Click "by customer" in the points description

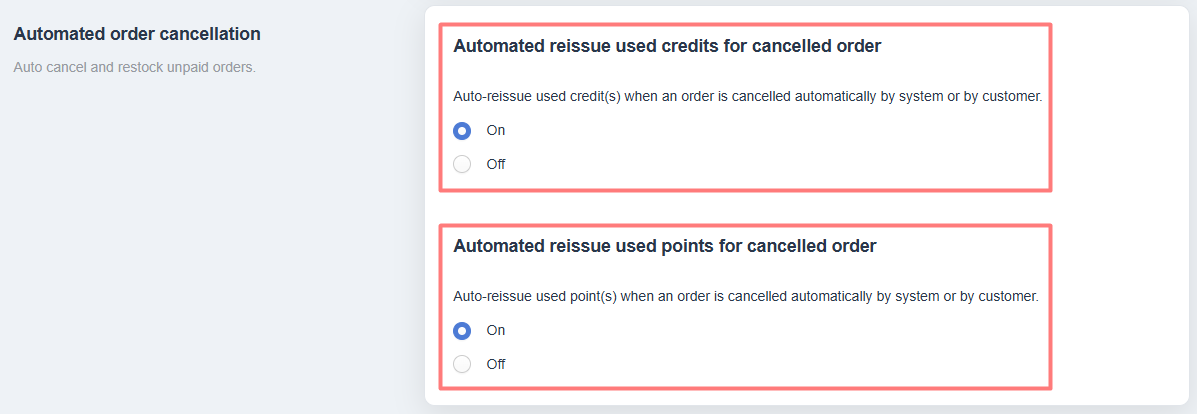pos(1002,297)
